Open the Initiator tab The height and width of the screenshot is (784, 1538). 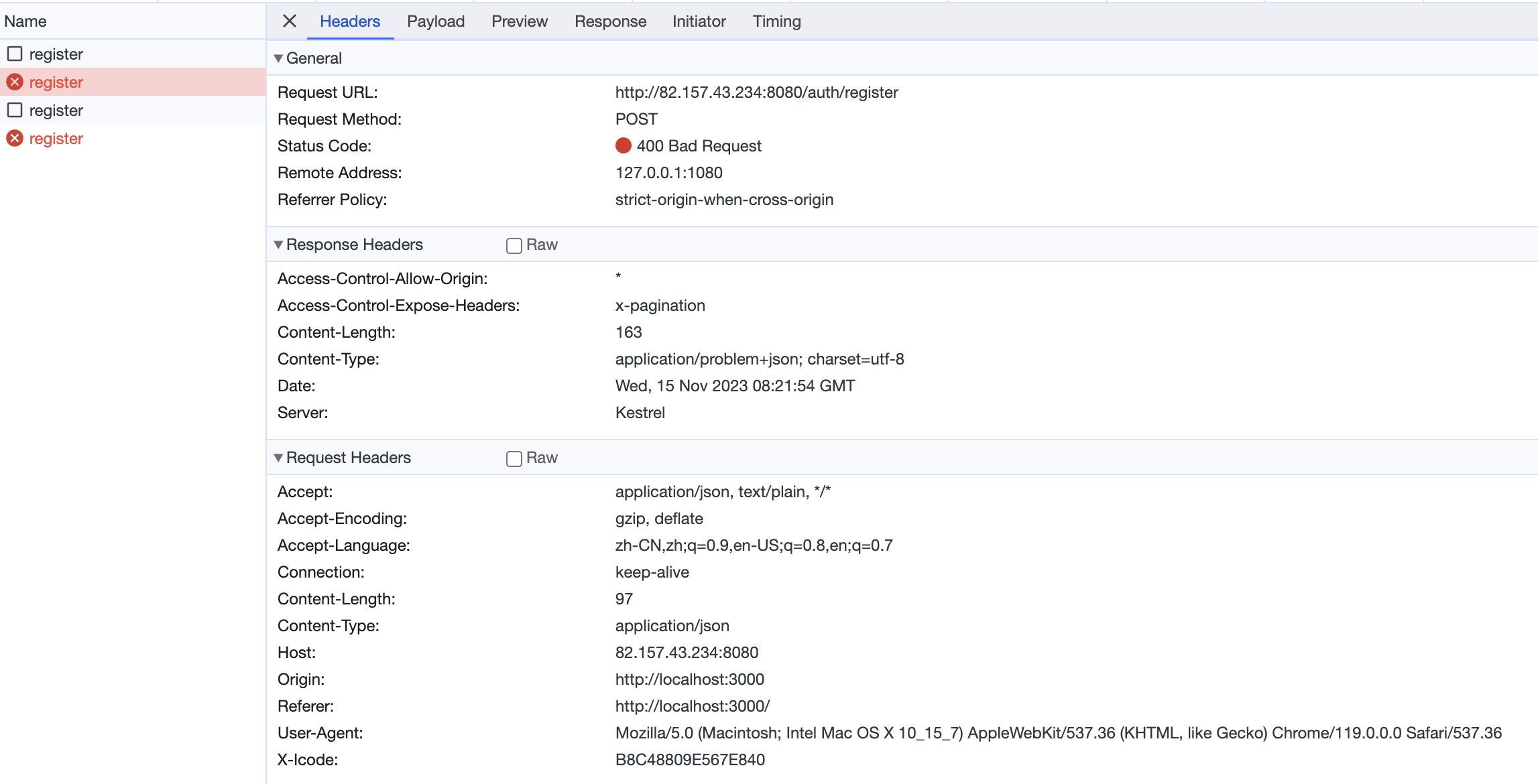pos(699,21)
